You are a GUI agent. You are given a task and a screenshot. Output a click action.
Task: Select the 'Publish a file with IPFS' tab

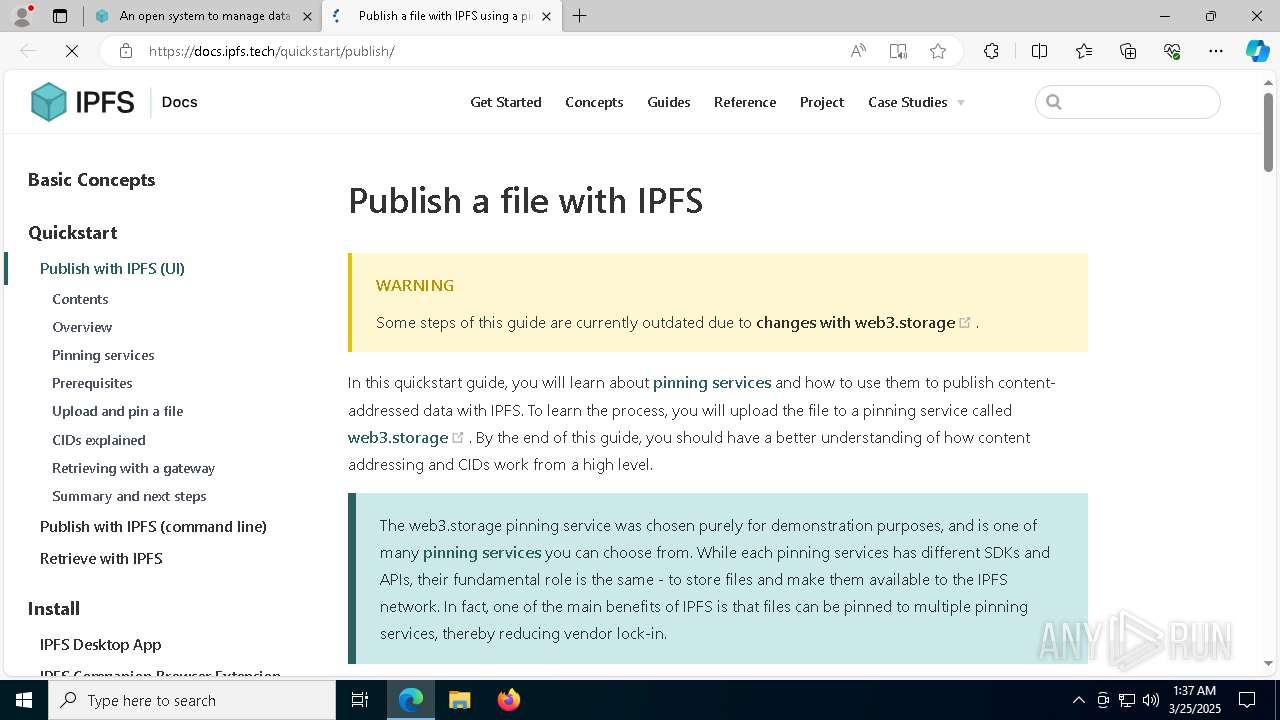point(443,16)
